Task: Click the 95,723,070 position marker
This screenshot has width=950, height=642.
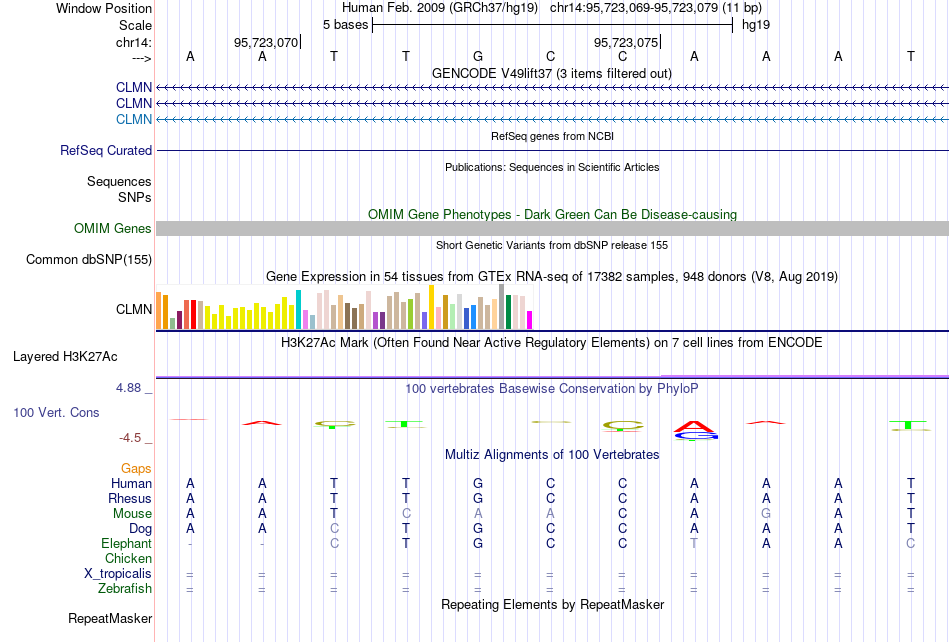Action: coord(266,42)
